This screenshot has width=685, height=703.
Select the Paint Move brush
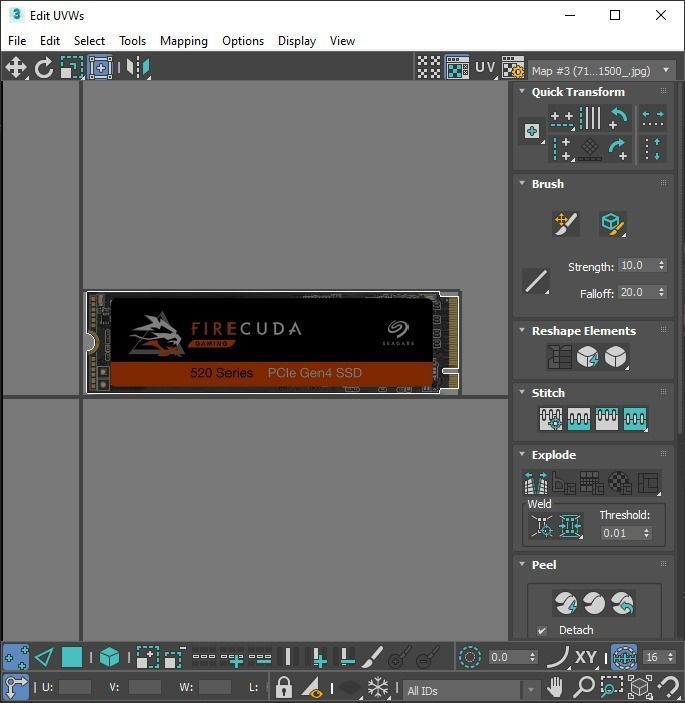[x=565, y=224]
